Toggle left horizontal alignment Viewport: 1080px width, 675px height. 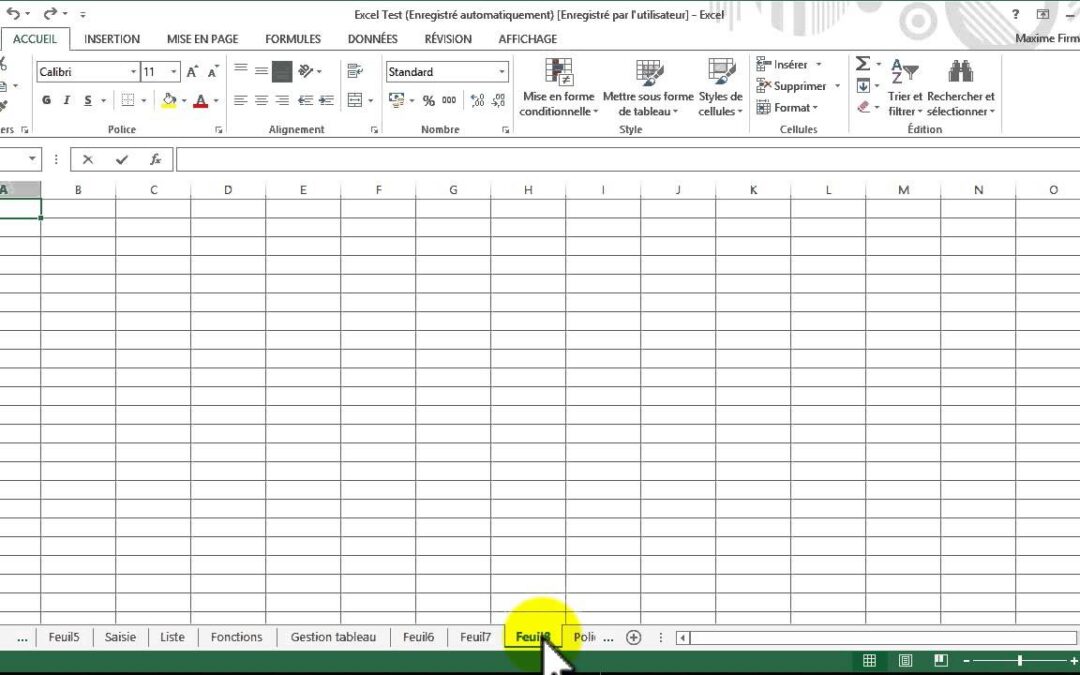240,101
